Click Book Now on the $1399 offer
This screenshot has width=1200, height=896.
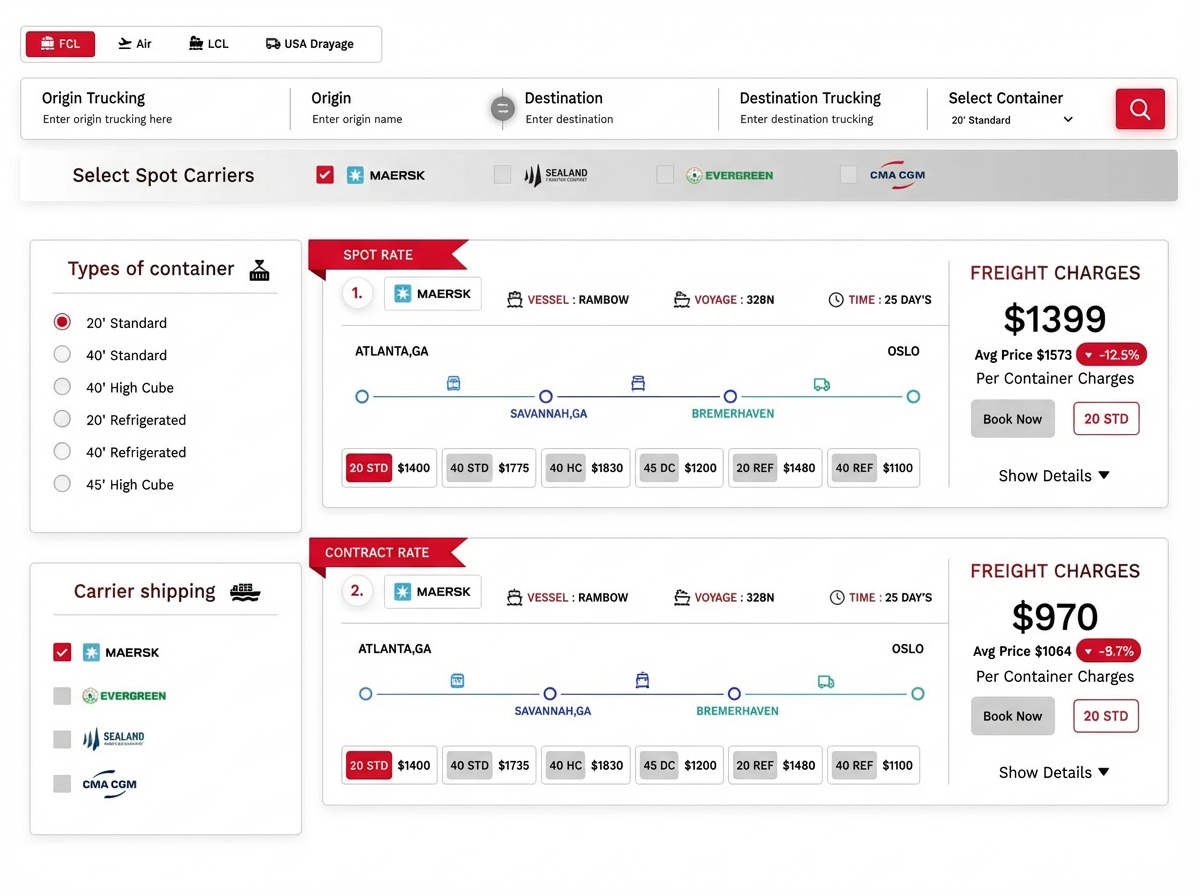(1012, 419)
